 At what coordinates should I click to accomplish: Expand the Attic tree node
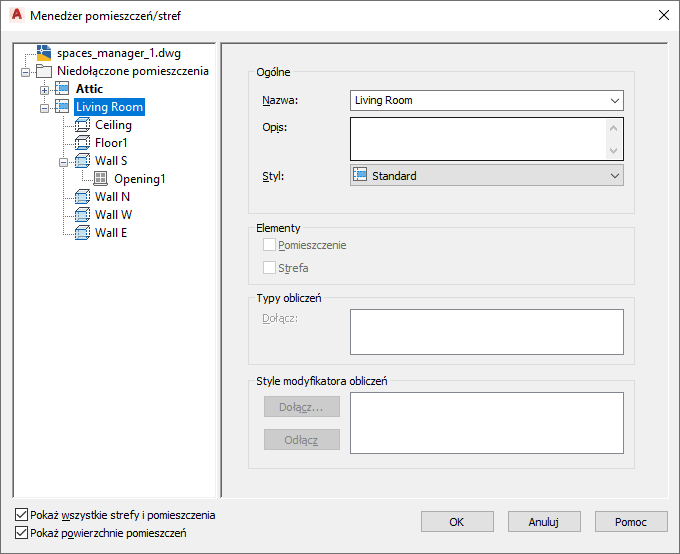[x=44, y=90]
